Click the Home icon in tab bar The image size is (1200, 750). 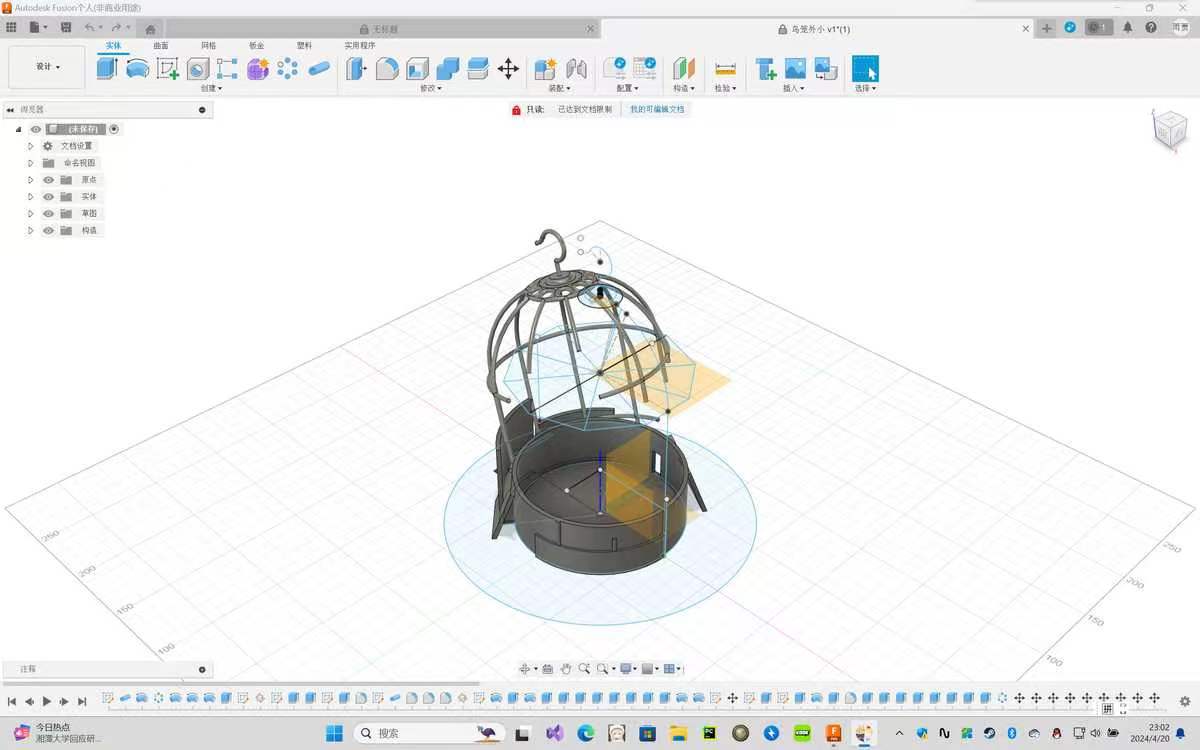click(150, 29)
